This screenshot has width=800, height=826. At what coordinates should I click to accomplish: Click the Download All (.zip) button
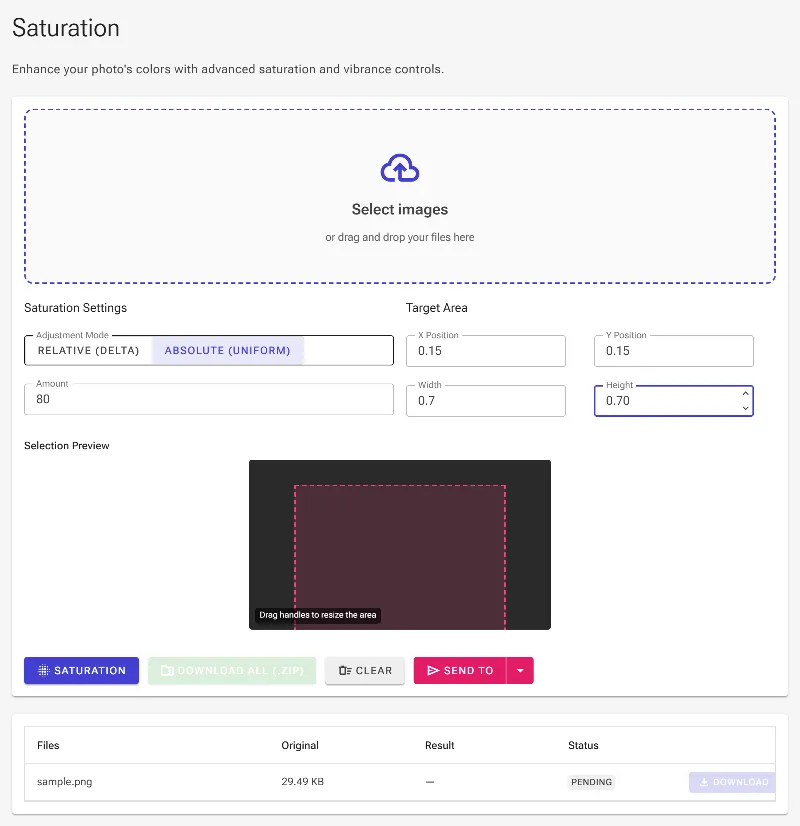(232, 671)
